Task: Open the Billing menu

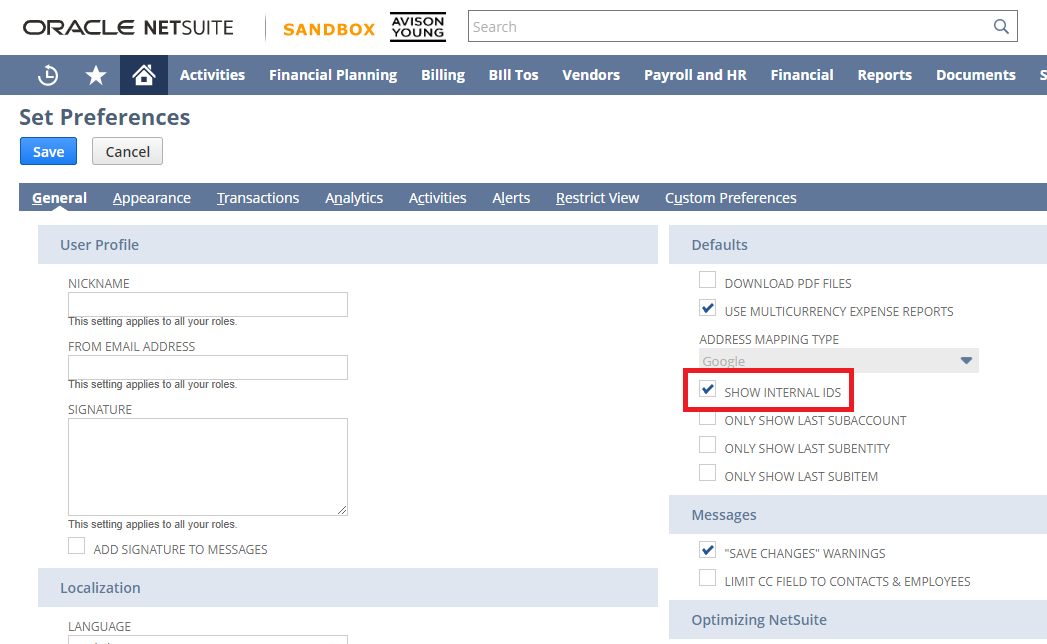Action: [x=443, y=75]
